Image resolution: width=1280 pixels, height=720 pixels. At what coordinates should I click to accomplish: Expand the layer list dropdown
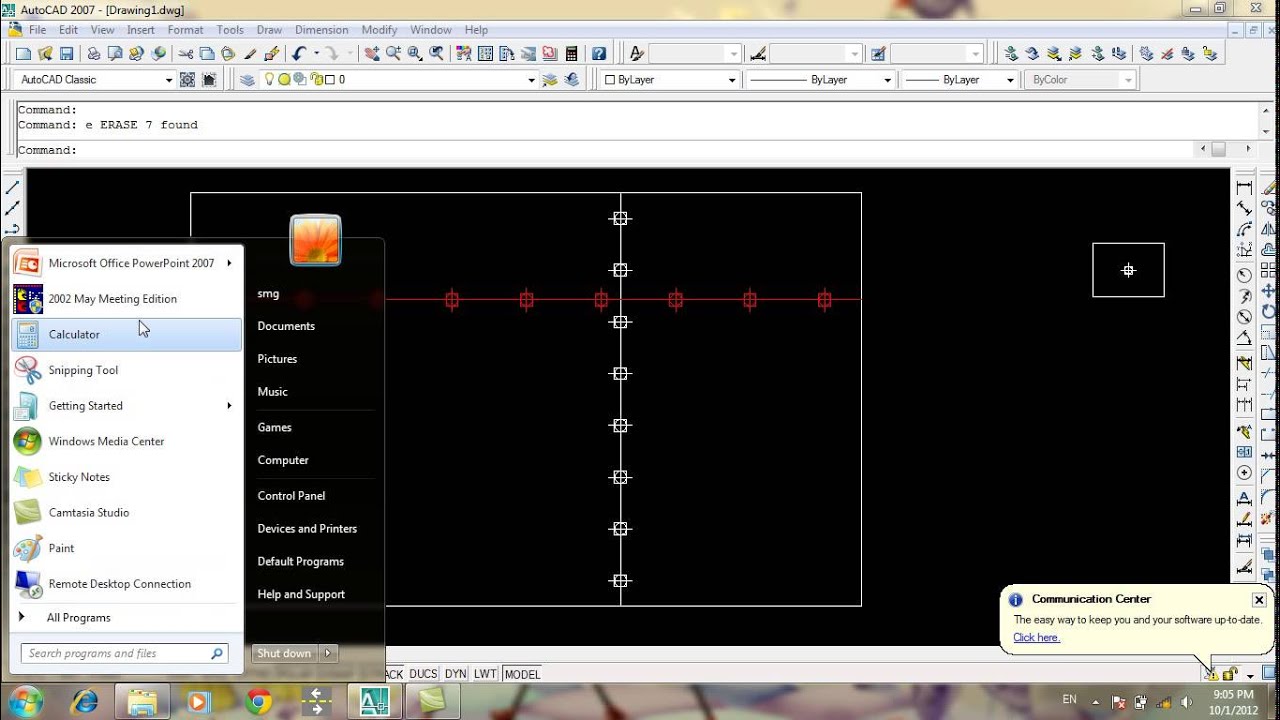click(x=531, y=80)
